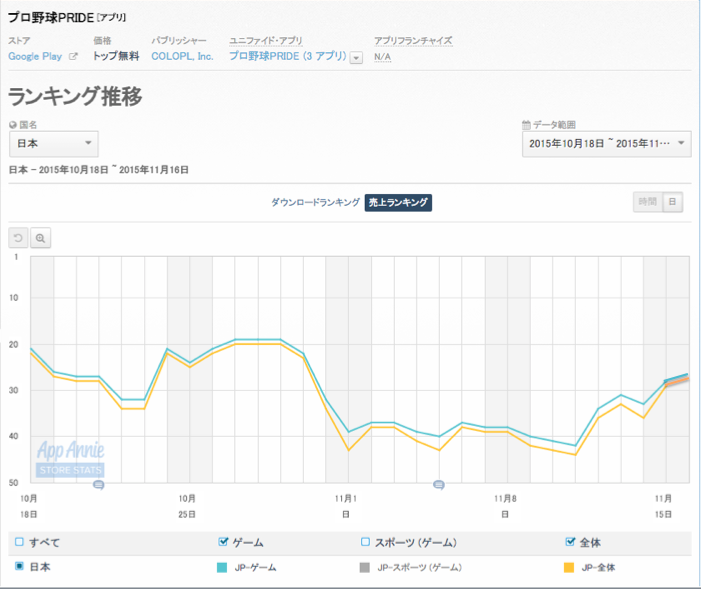Screen dimensions: 701x589
Task: Click the reset zoom undo icon
Action: pyautogui.click(x=18, y=238)
